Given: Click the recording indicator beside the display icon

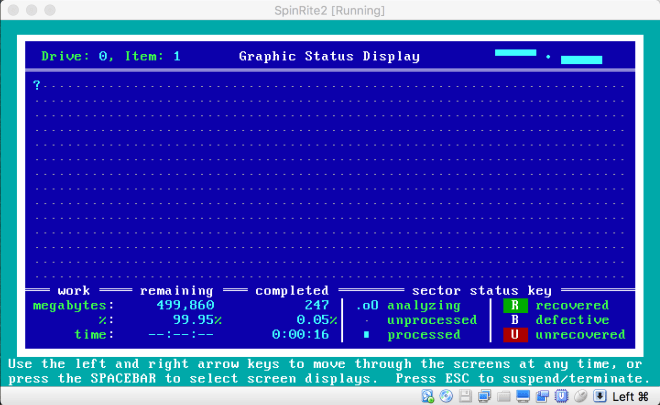Looking at the screenshot, I should click(542, 396).
